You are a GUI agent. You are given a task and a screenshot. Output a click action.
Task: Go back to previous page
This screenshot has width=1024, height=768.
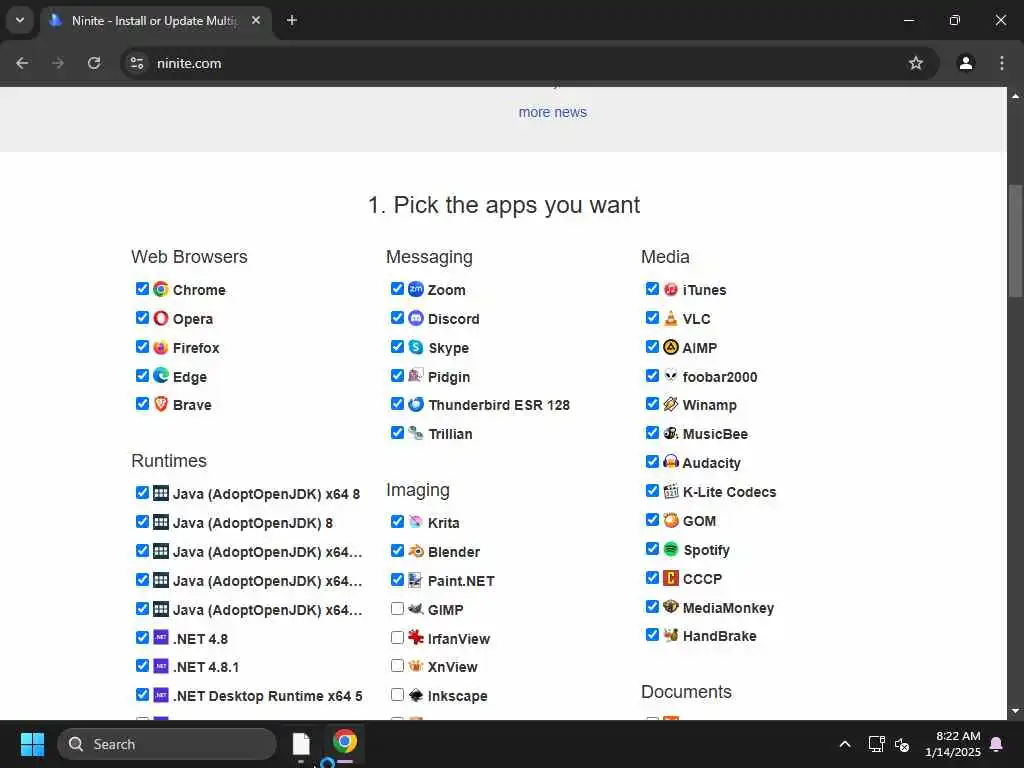click(22, 63)
